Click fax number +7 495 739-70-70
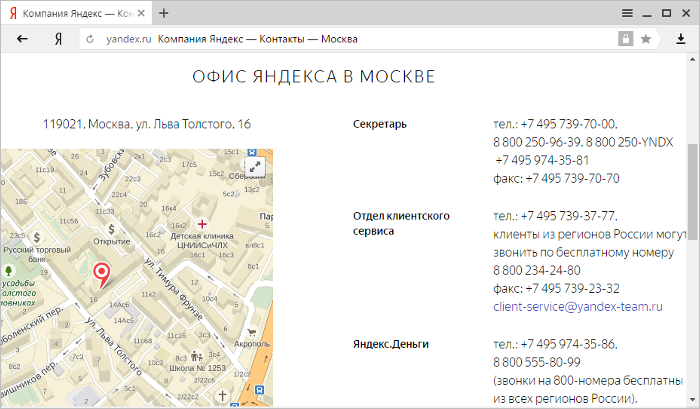 pos(573,179)
